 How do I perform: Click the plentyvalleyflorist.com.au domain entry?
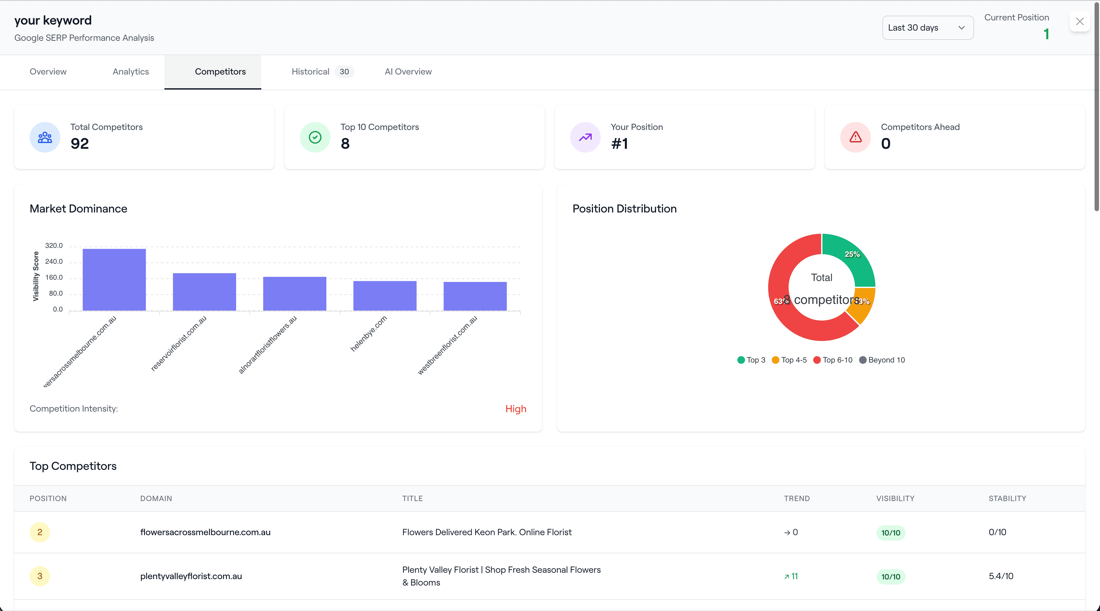coord(191,577)
